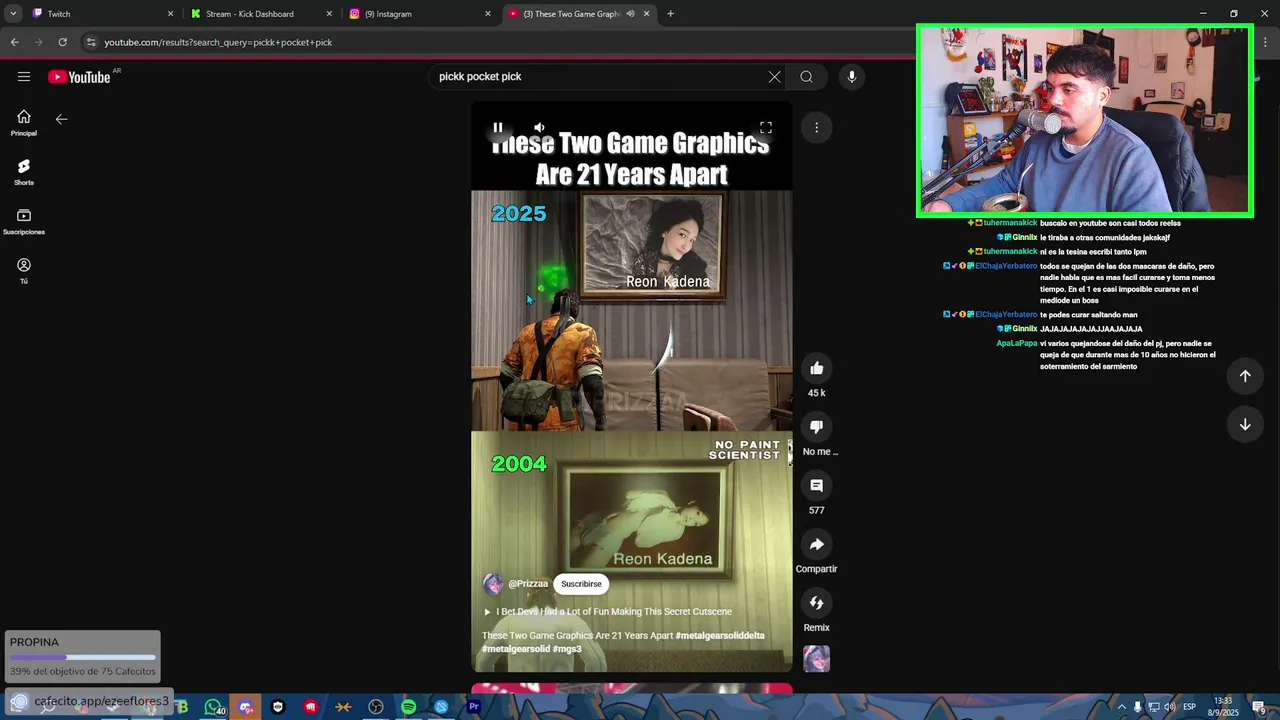Open the 577 comments panel
This screenshot has width=1280, height=720.
point(816,485)
